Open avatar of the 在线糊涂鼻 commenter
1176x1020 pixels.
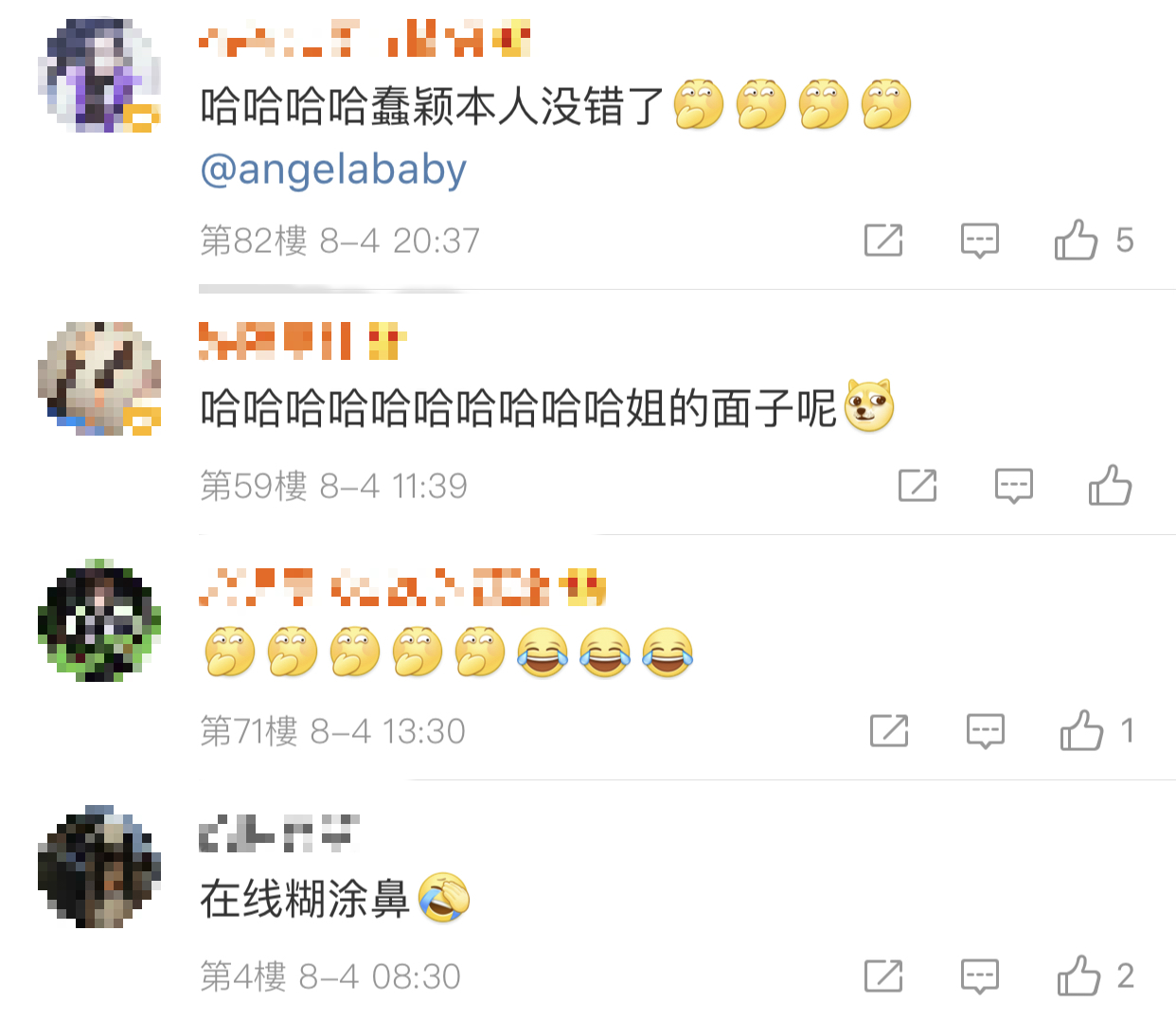(99, 867)
